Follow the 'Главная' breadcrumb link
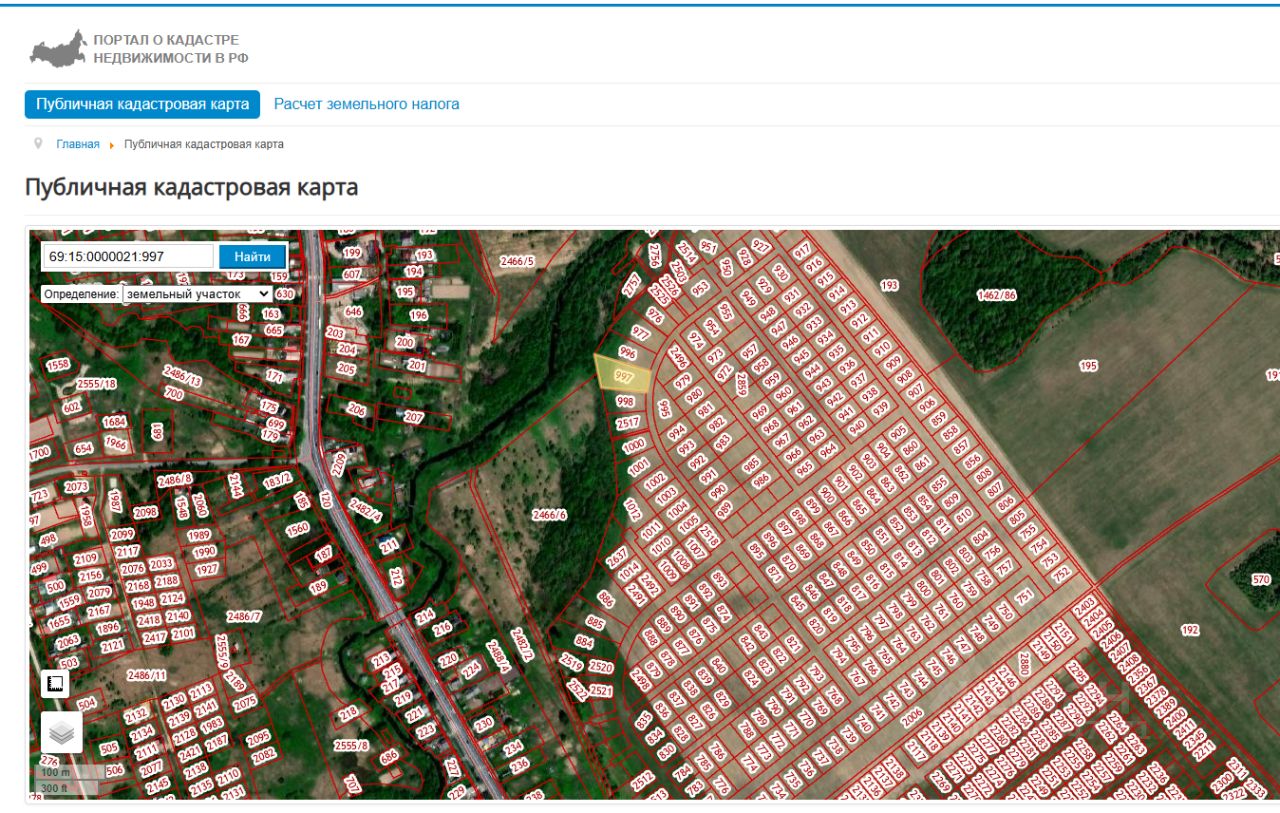The width and height of the screenshot is (1280, 813). click(x=78, y=144)
